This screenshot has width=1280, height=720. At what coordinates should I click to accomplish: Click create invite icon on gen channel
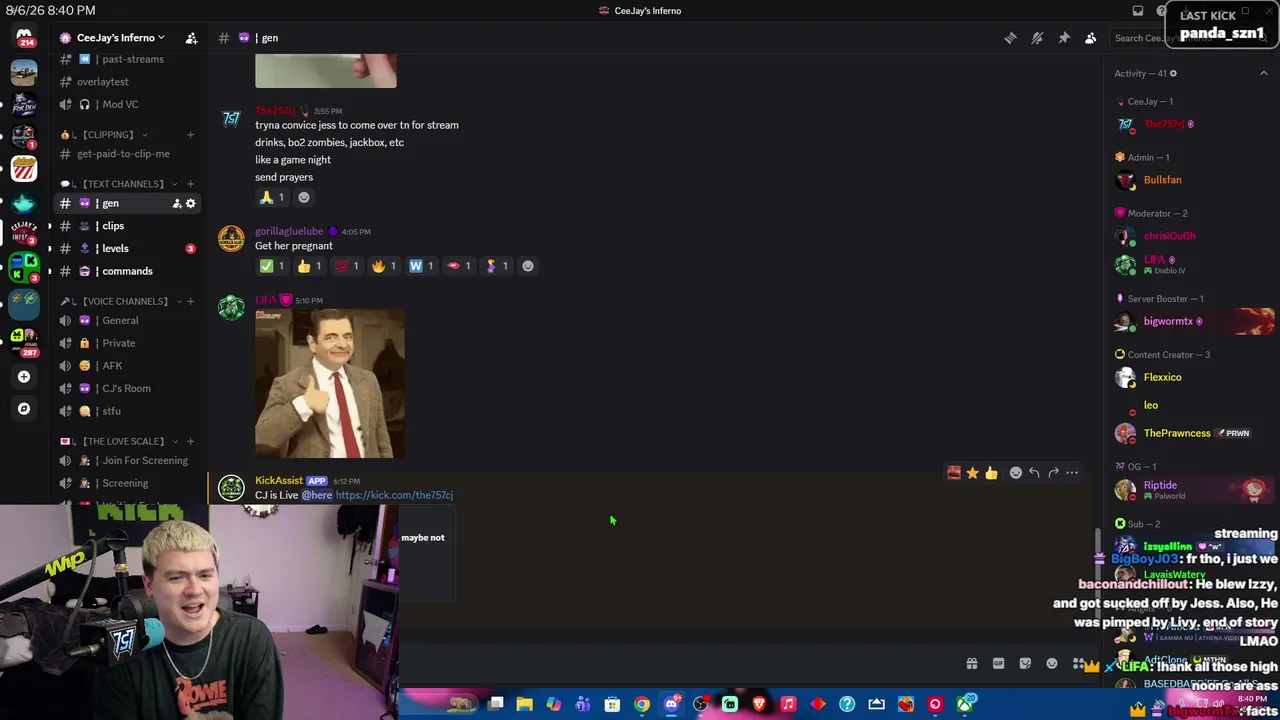[177, 204]
